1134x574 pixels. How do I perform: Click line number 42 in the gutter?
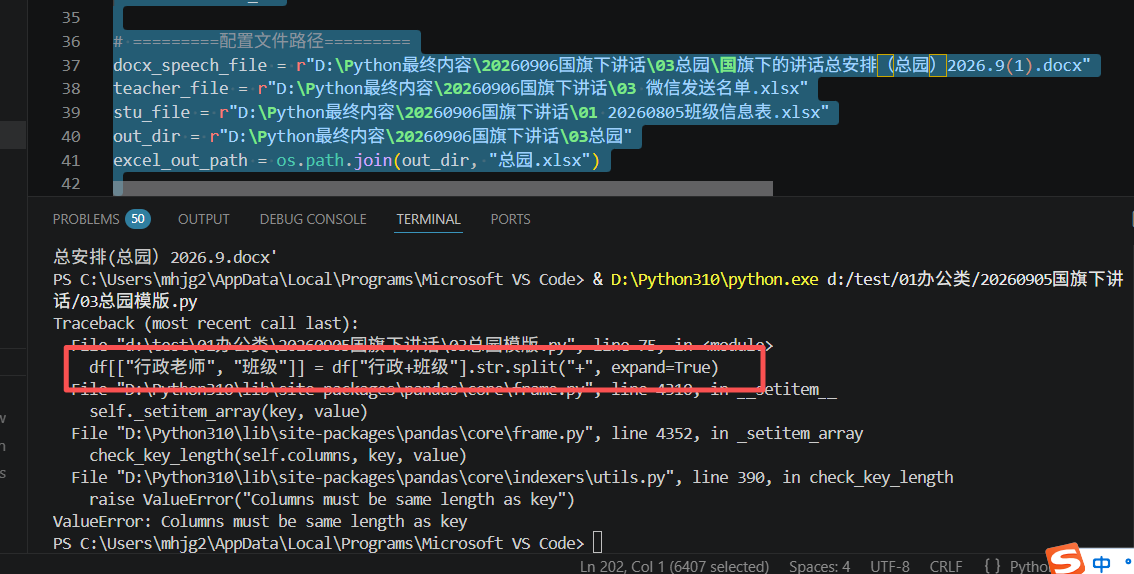71,184
